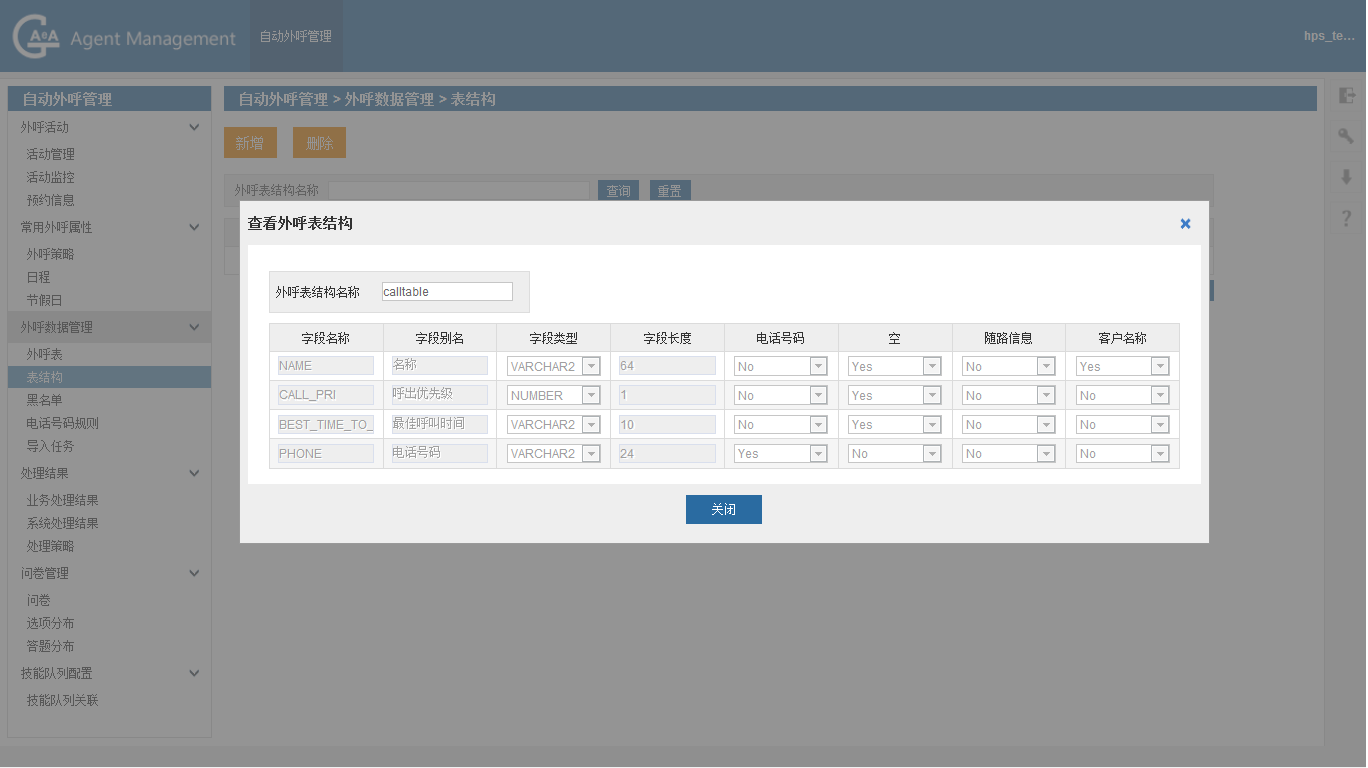Collapse the 处理结果 section chevron
The width and height of the screenshot is (1368, 768).
click(194, 473)
